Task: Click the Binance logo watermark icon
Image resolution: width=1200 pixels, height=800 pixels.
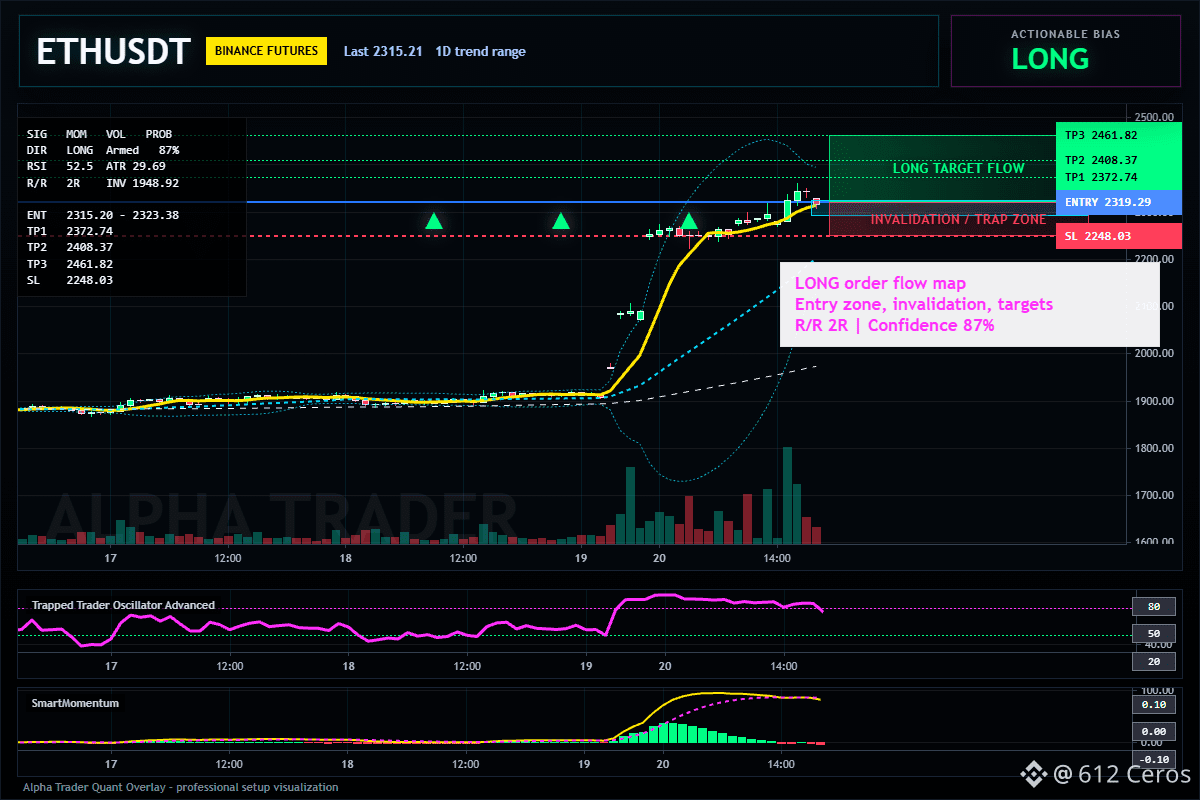Action: 1032,773
